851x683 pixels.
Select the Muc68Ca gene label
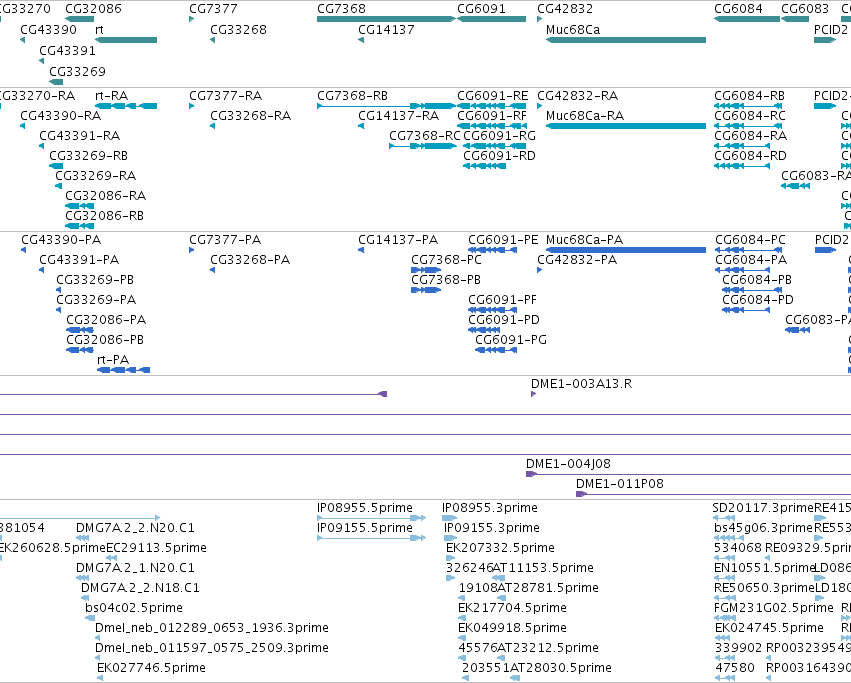tap(573, 29)
